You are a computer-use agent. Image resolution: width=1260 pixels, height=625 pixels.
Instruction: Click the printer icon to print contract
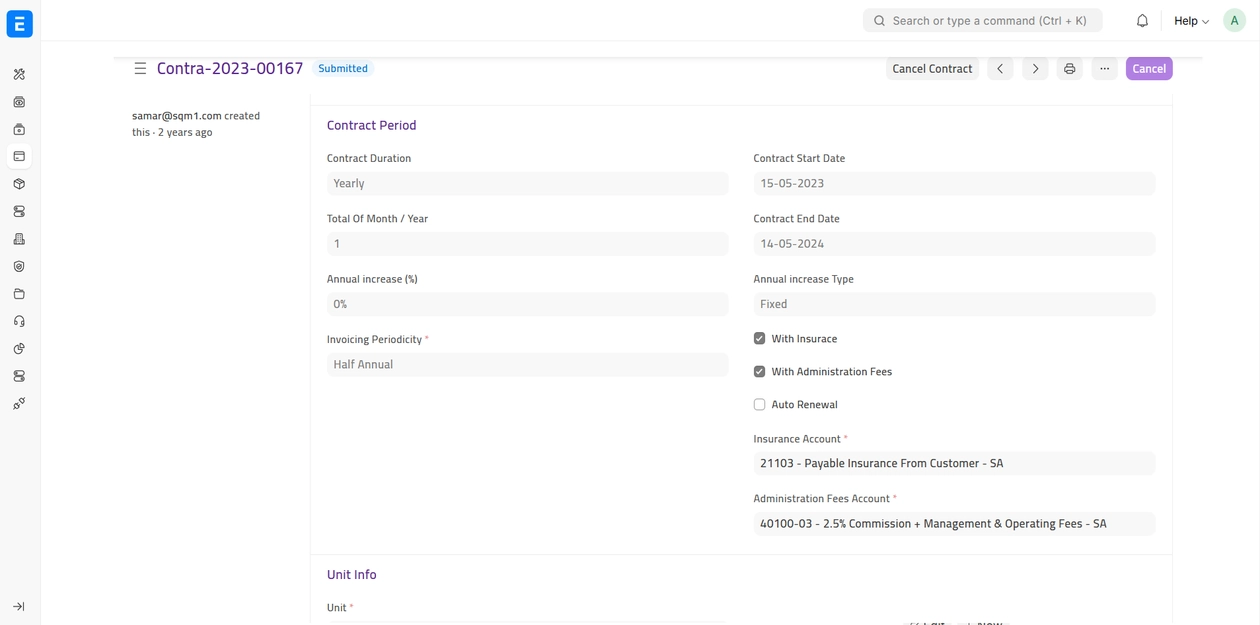1069,69
